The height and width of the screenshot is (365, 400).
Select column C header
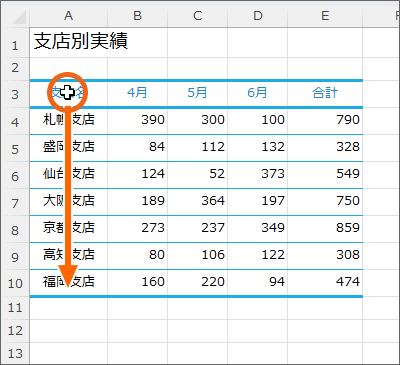[198, 15]
